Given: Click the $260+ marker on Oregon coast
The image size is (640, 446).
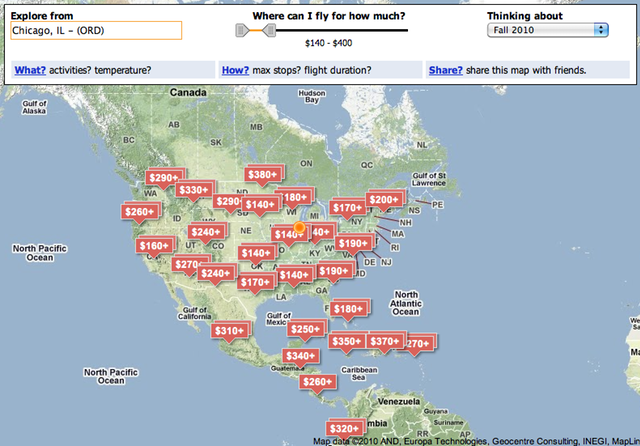Looking at the screenshot, I should 139,212.
